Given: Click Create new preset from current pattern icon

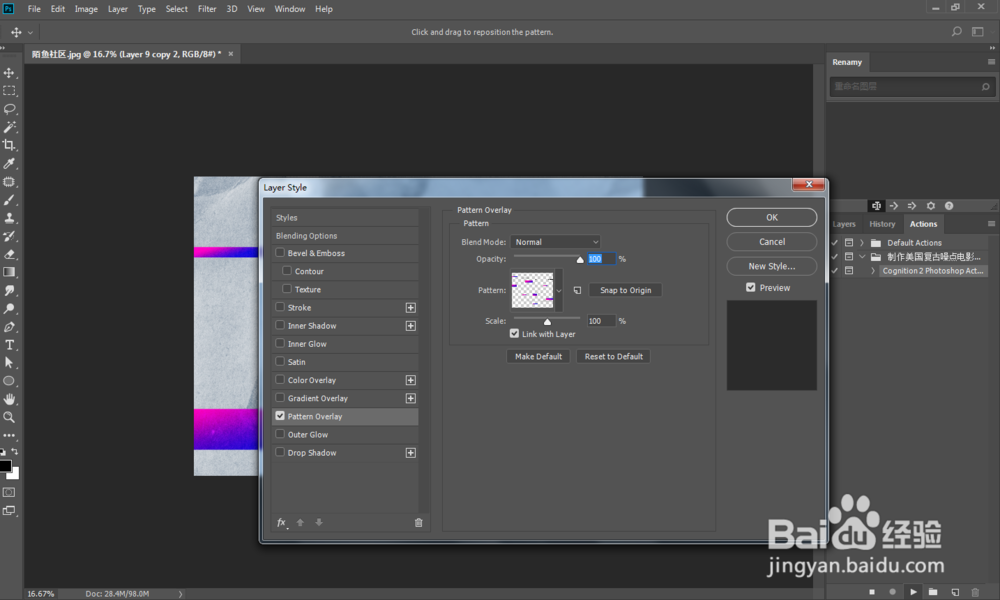Looking at the screenshot, I should point(577,290).
